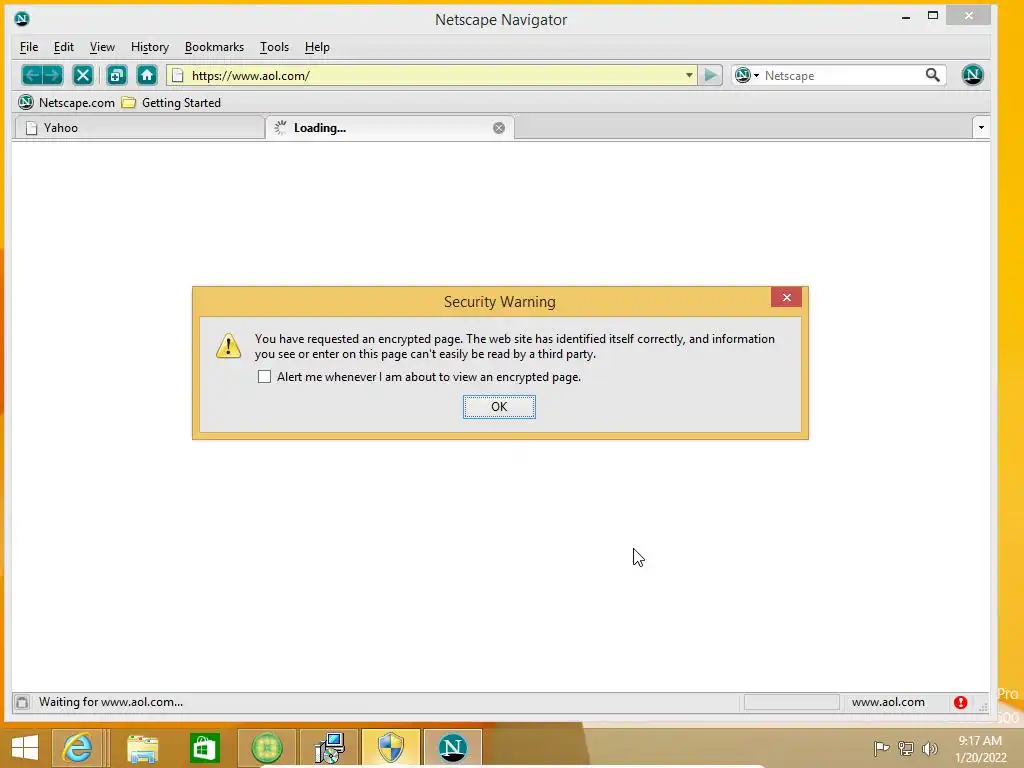Minimize the Netscape Navigator window

tap(906, 17)
